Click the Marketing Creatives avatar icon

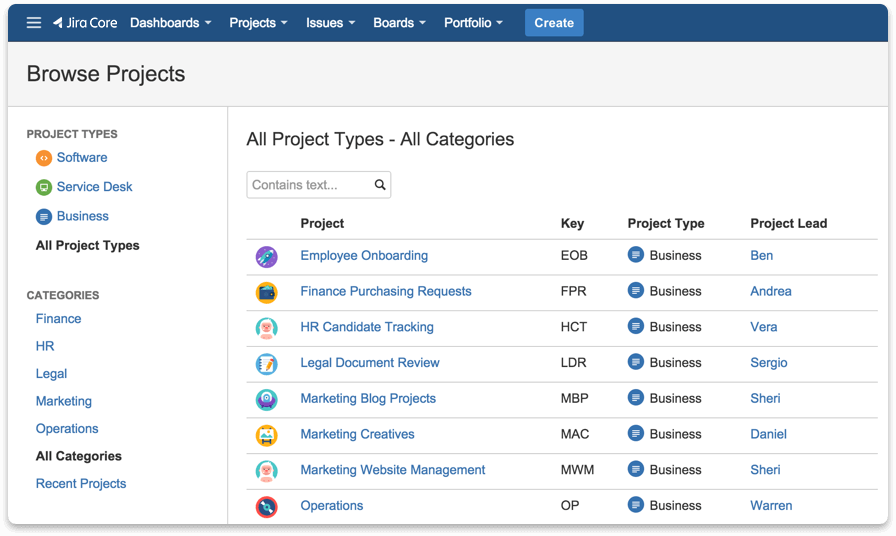[266, 435]
